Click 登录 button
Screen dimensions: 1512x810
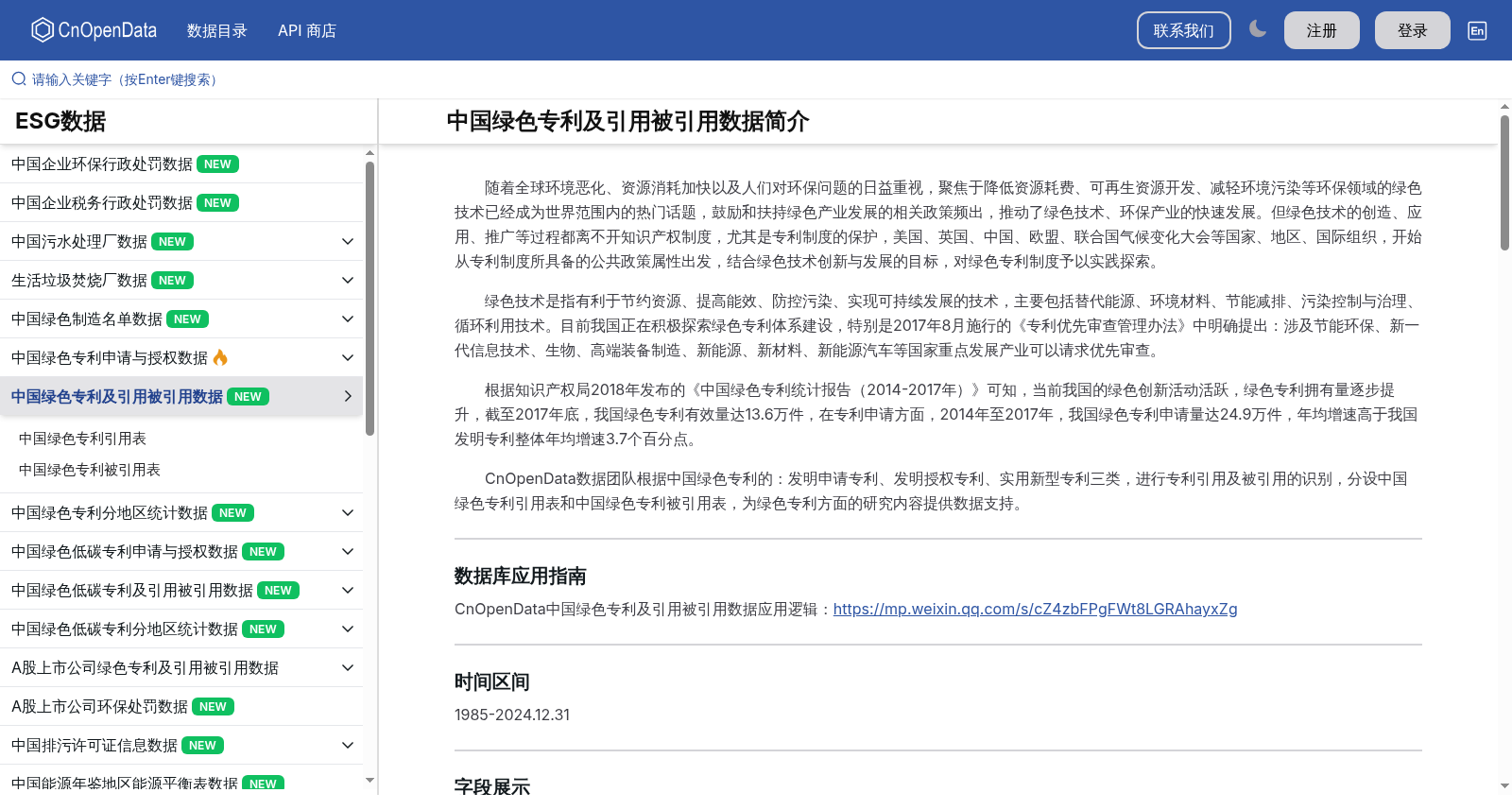[1412, 30]
